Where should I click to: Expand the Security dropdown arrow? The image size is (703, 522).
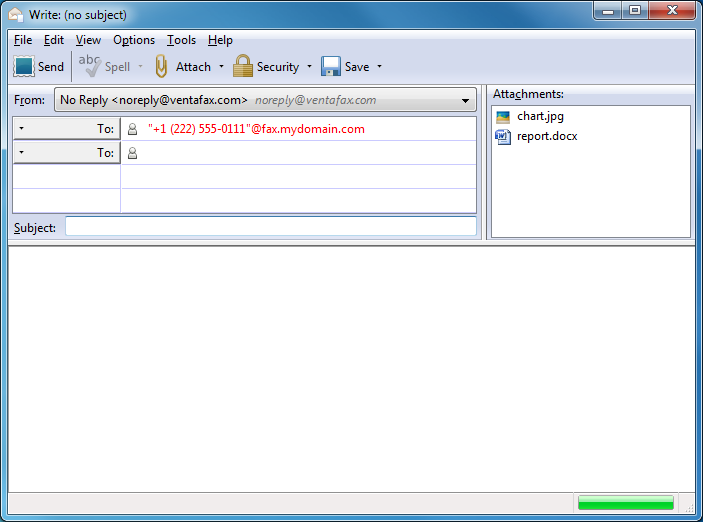click(309, 66)
